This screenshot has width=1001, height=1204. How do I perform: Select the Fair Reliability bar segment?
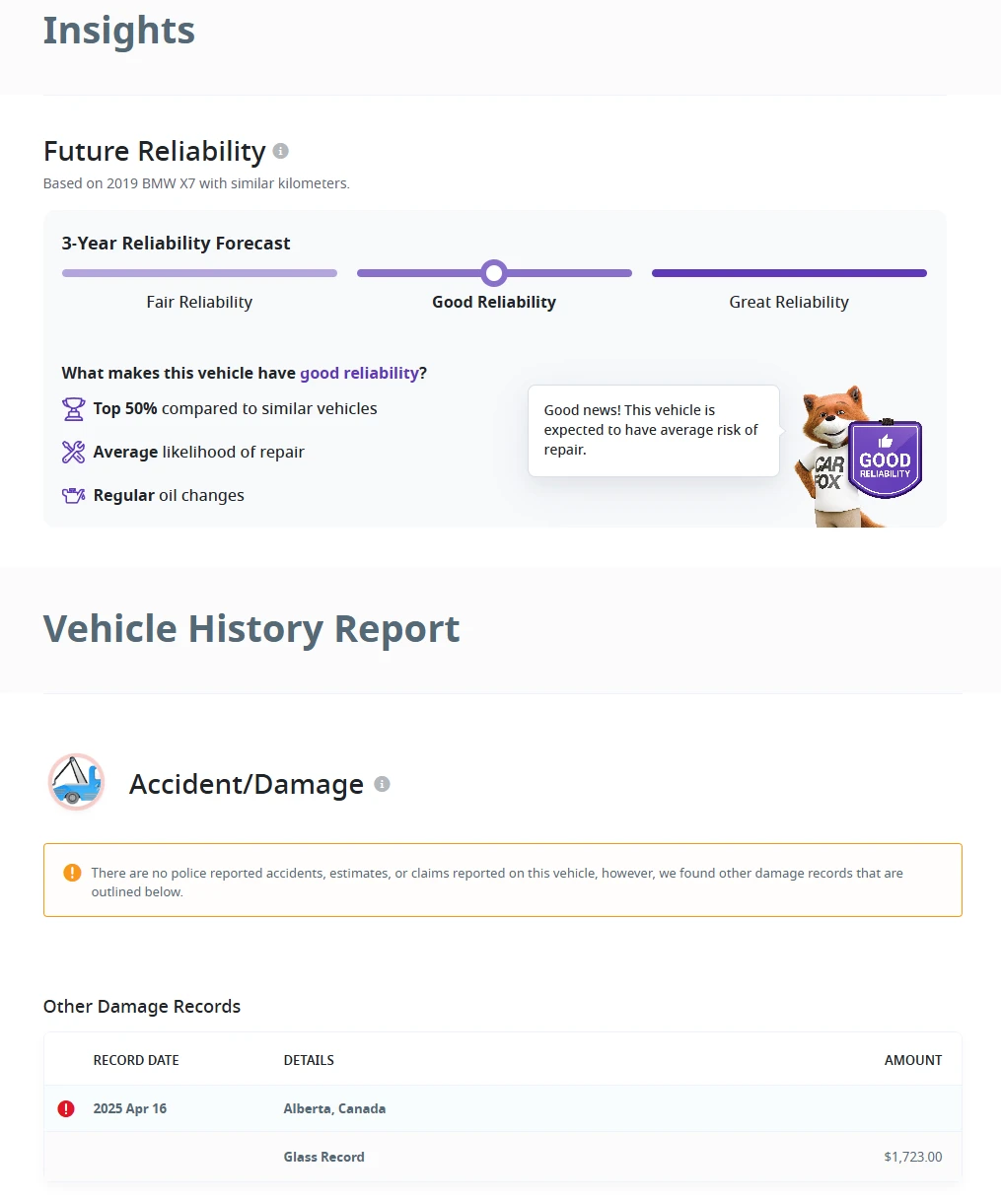(x=199, y=273)
